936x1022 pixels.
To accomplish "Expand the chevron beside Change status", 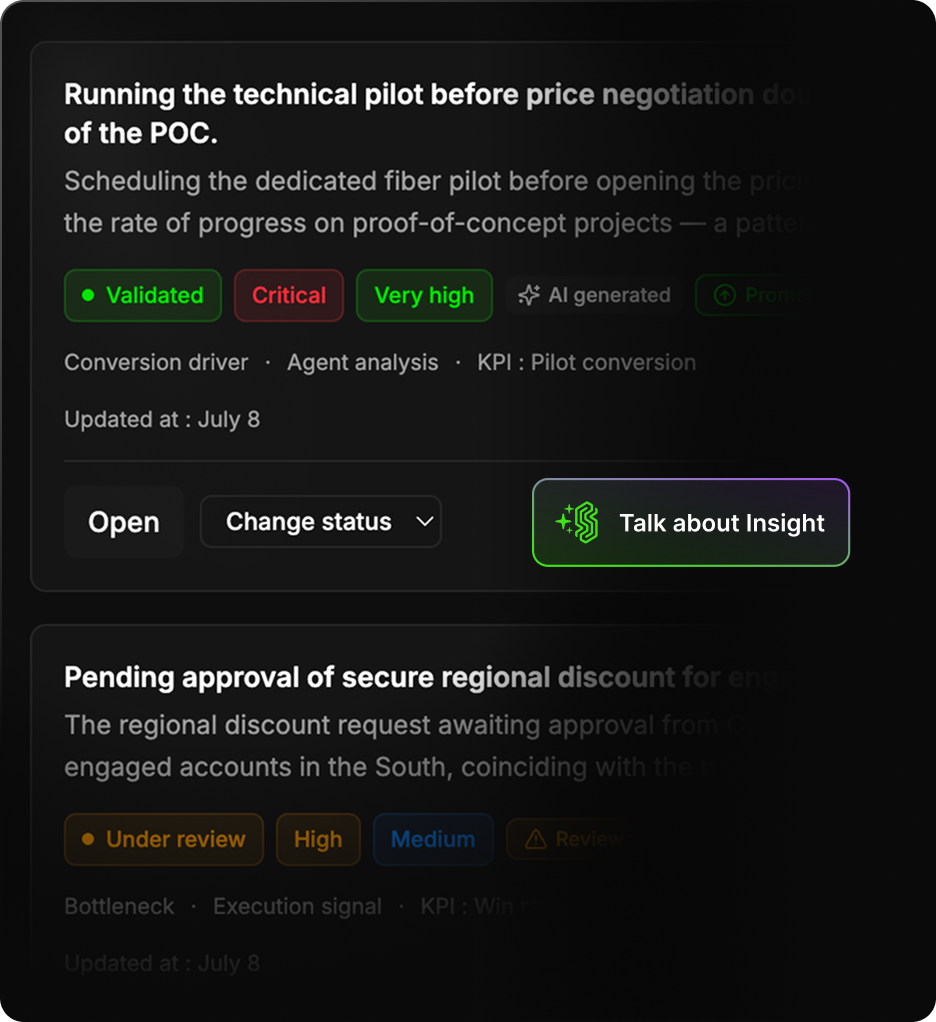I will (424, 521).
